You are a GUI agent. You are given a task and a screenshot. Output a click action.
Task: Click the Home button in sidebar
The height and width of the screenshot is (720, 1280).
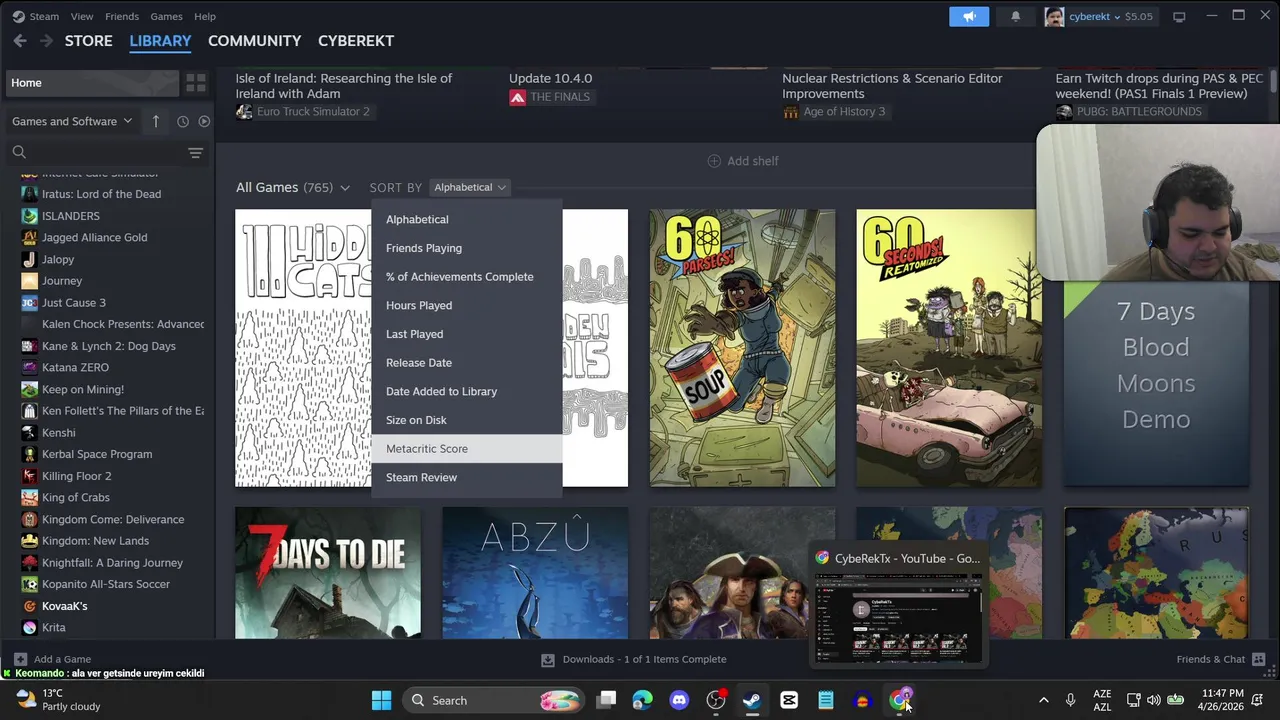[x=92, y=83]
